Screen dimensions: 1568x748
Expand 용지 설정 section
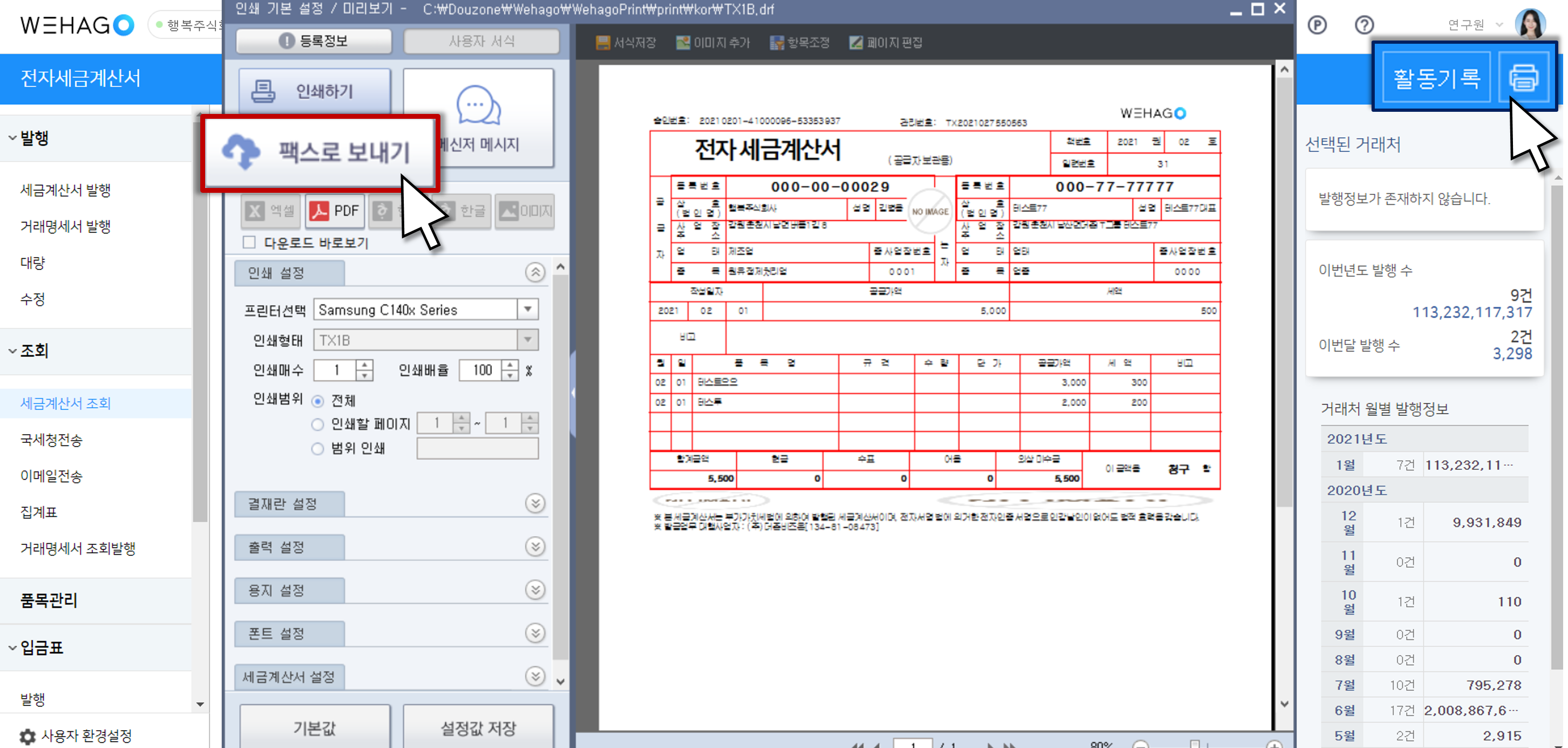coord(535,590)
